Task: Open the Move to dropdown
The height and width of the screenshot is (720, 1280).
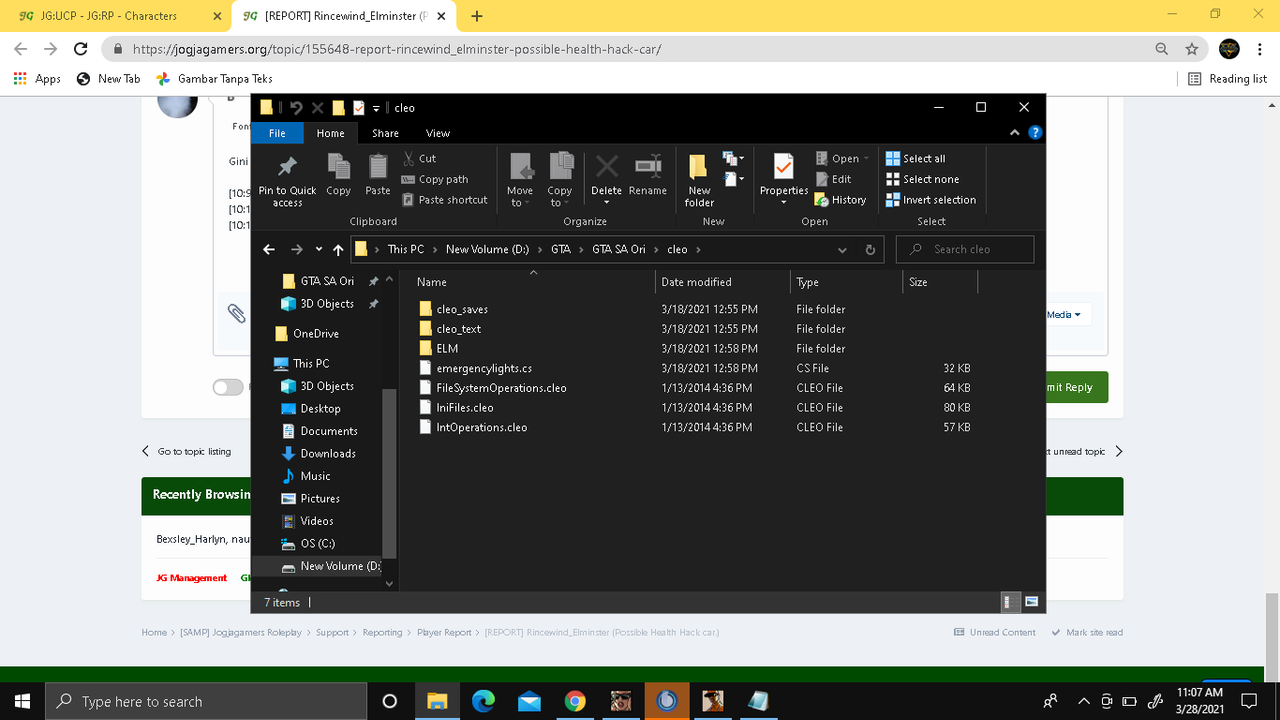Action: tap(520, 181)
